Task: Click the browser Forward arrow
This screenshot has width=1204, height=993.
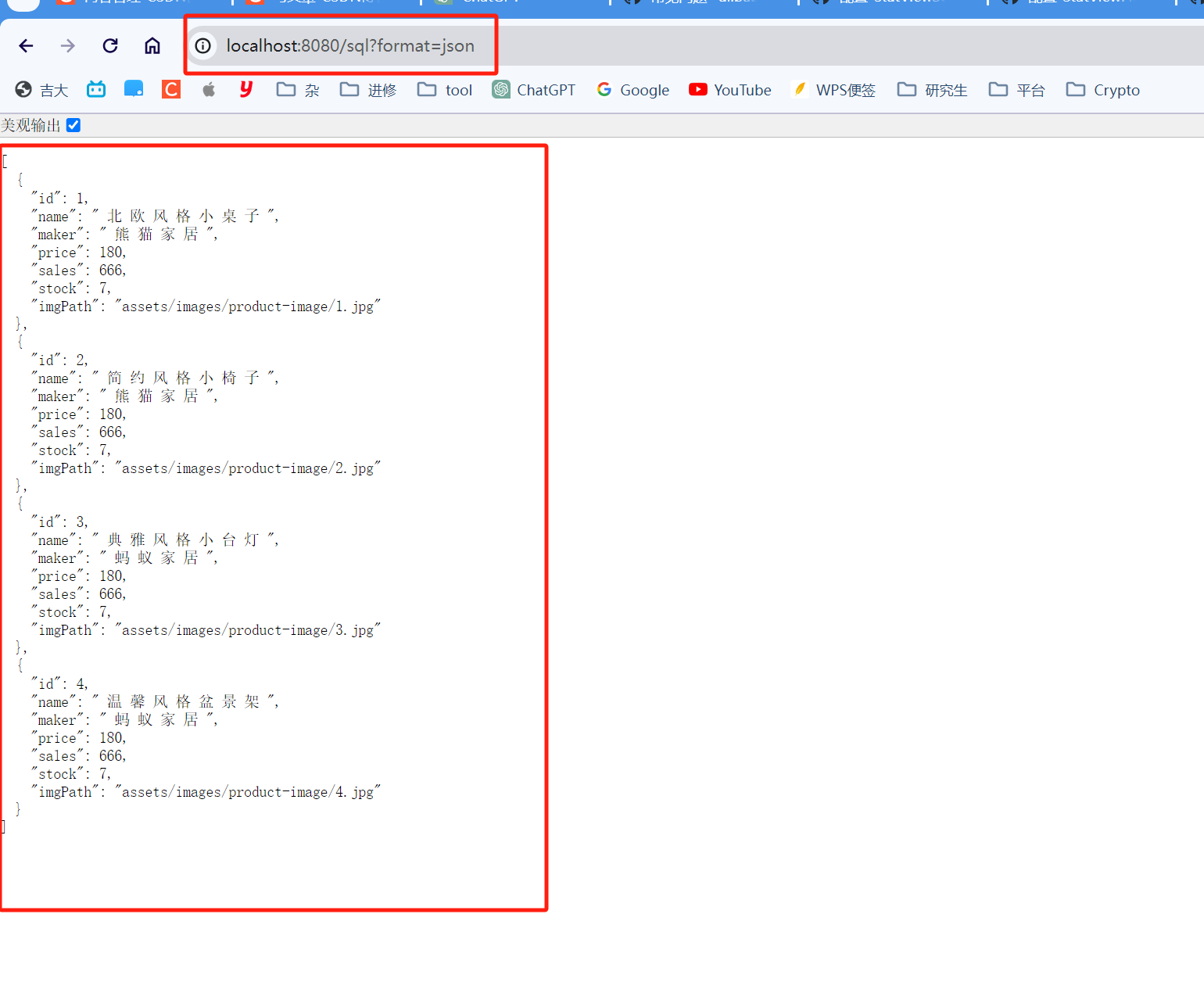Action: 68,46
